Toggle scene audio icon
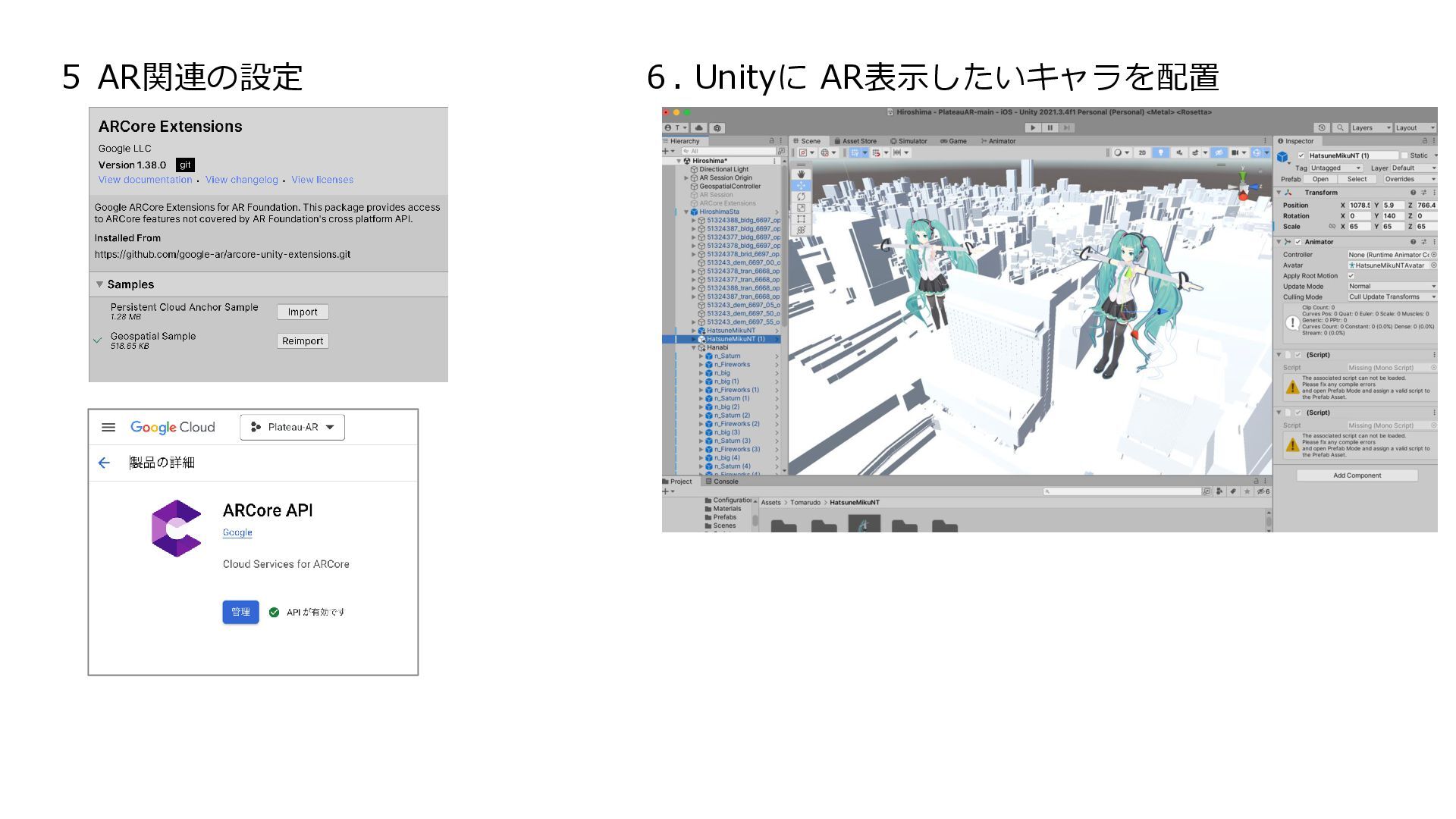 [x=1179, y=152]
